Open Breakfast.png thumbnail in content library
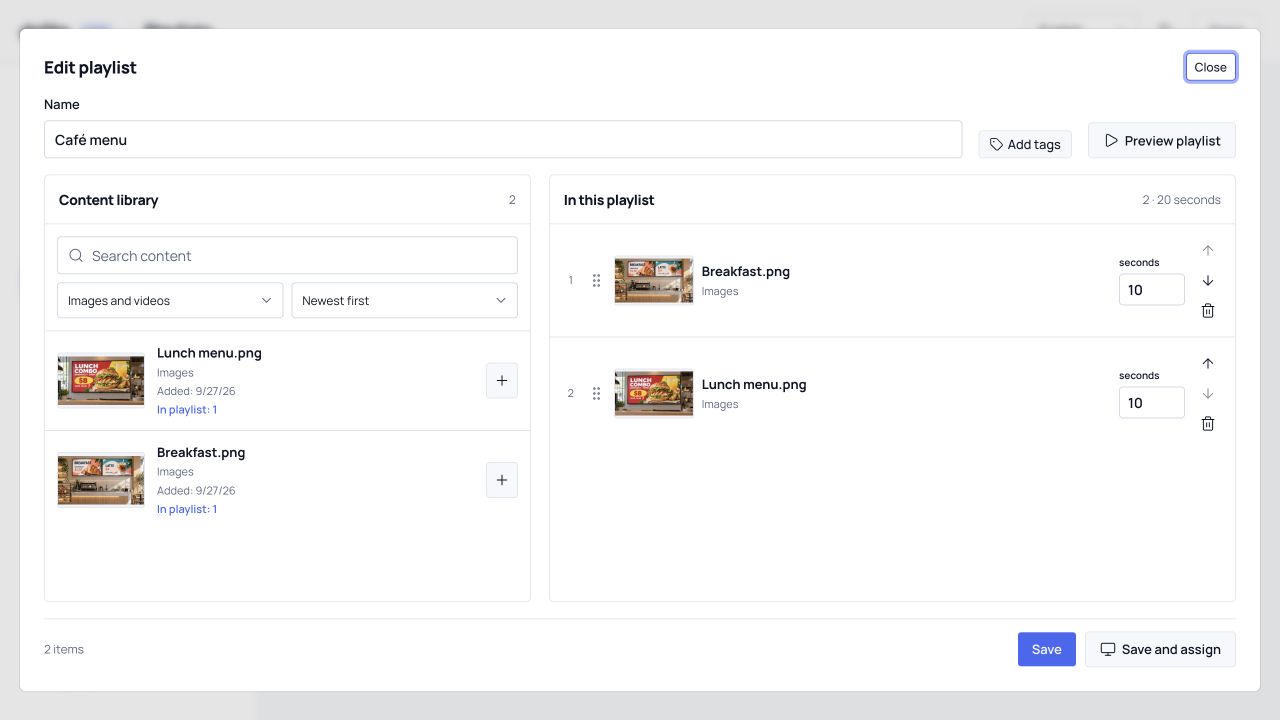 coord(101,480)
